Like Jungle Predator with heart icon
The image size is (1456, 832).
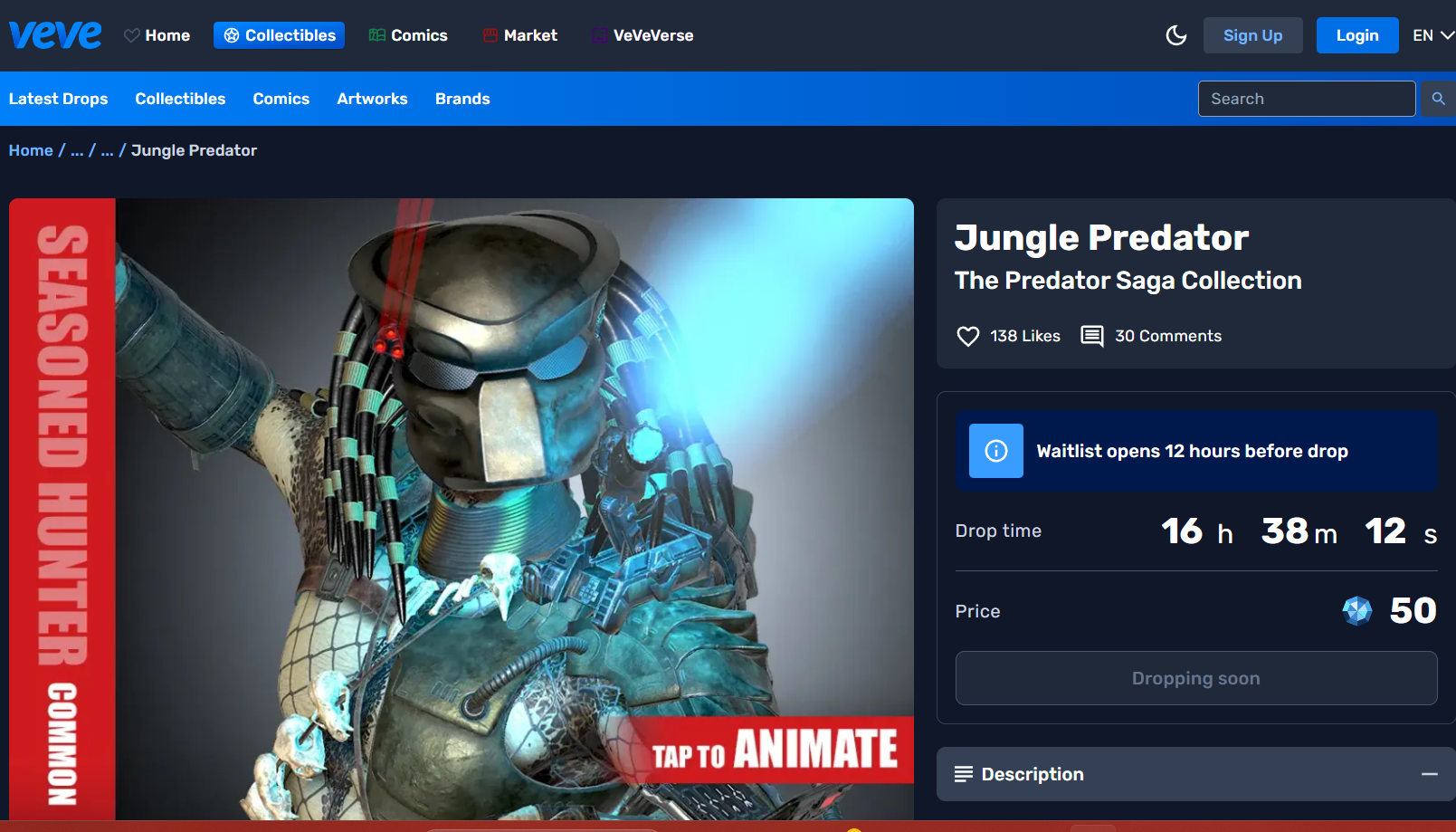[967, 337]
